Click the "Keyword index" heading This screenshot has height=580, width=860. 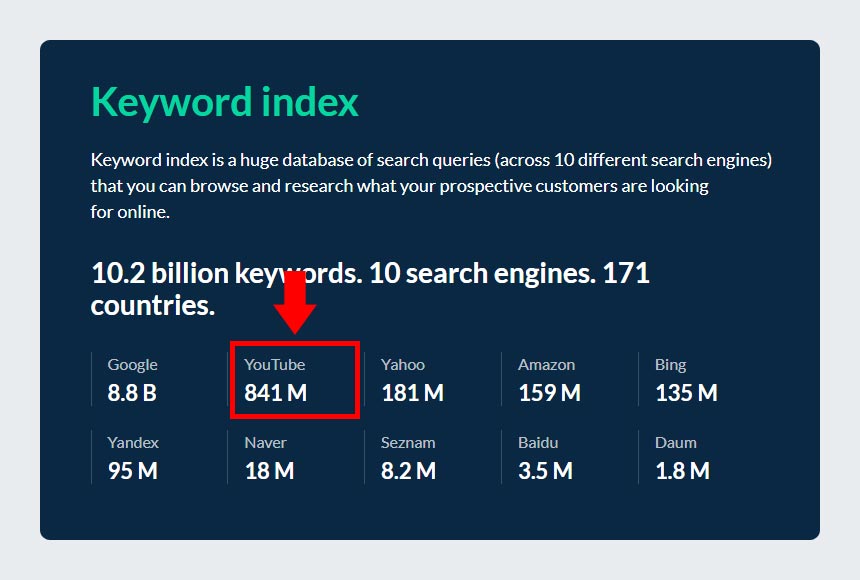[x=224, y=103]
